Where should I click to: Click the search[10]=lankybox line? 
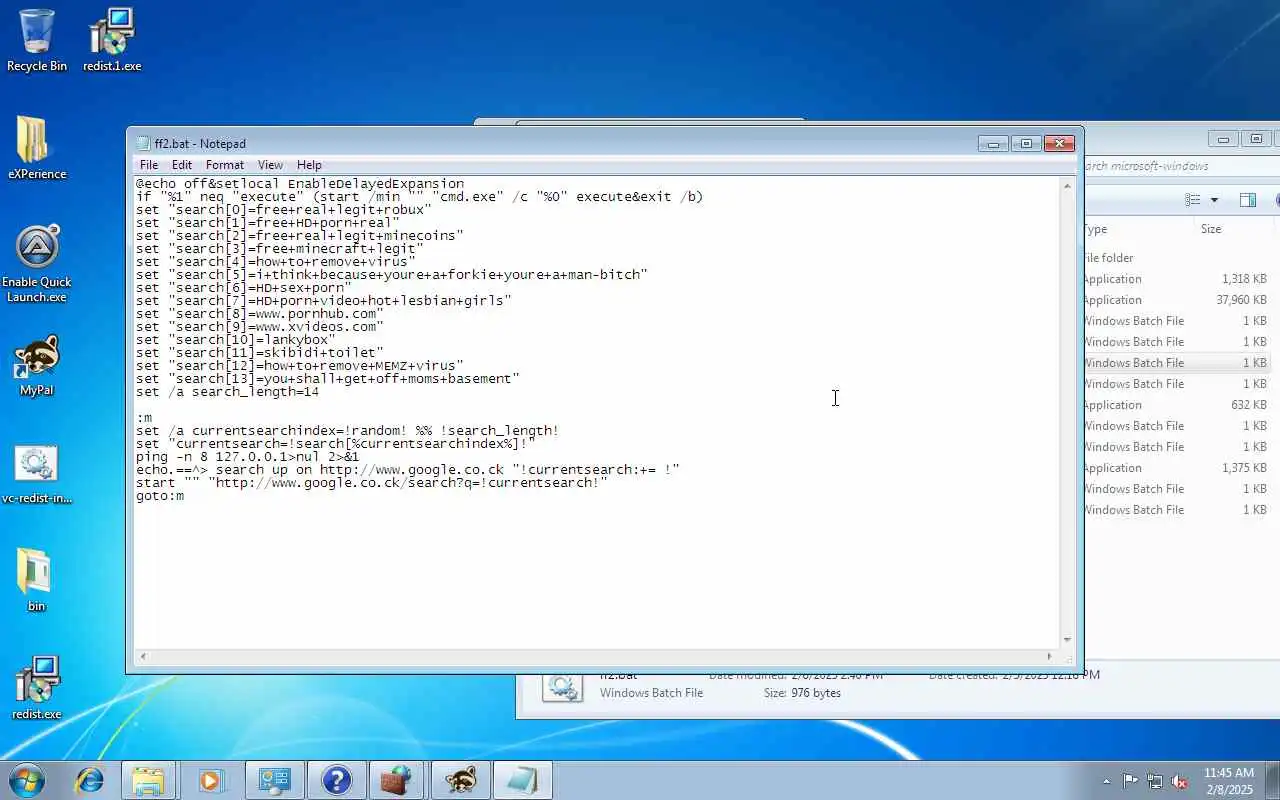(236, 340)
